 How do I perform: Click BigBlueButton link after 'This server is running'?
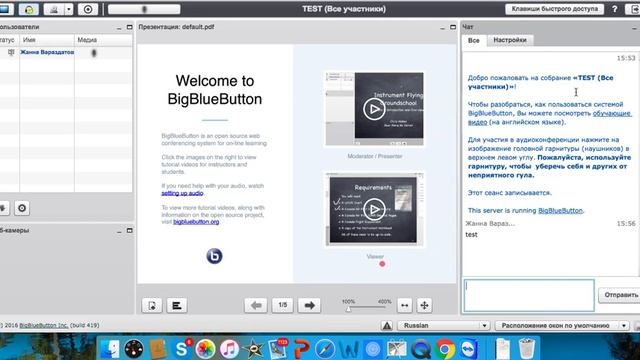click(560, 211)
